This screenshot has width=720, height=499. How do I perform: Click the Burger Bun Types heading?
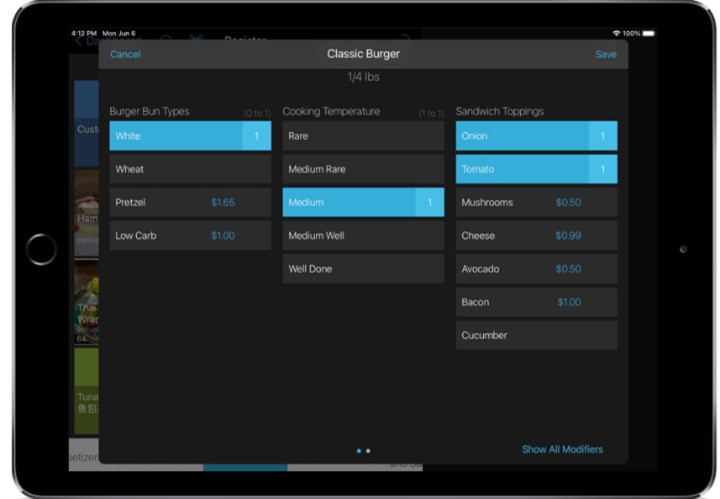(x=149, y=111)
